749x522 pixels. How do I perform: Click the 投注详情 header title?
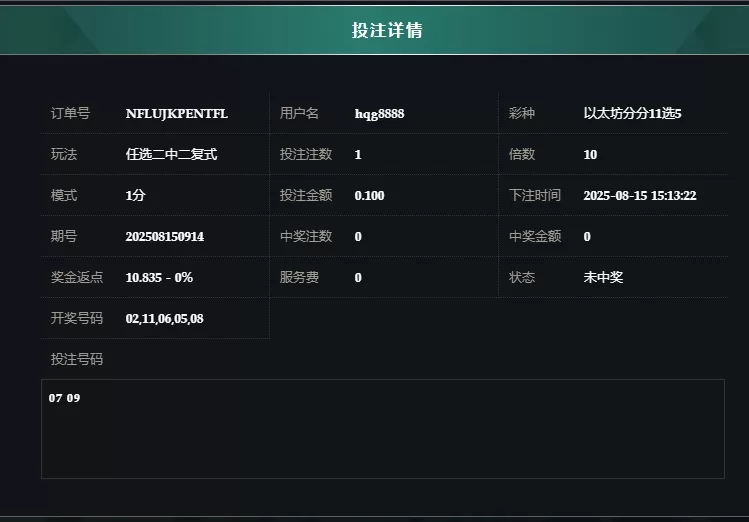[x=387, y=30]
